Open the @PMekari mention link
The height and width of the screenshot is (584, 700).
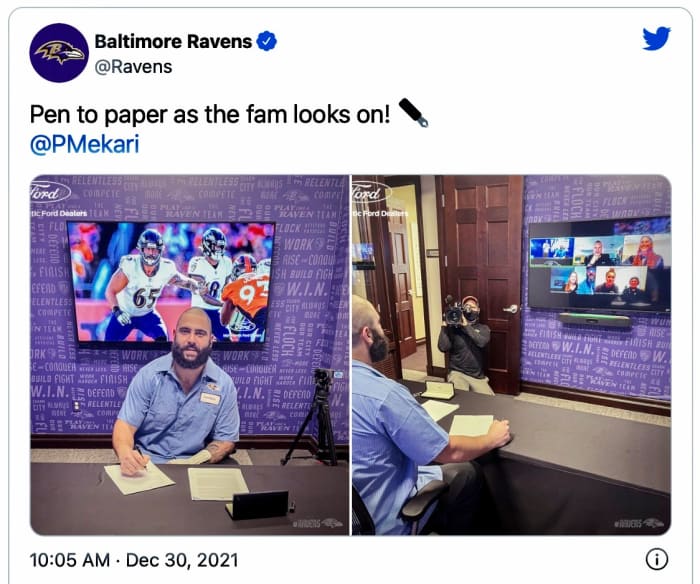[84, 144]
